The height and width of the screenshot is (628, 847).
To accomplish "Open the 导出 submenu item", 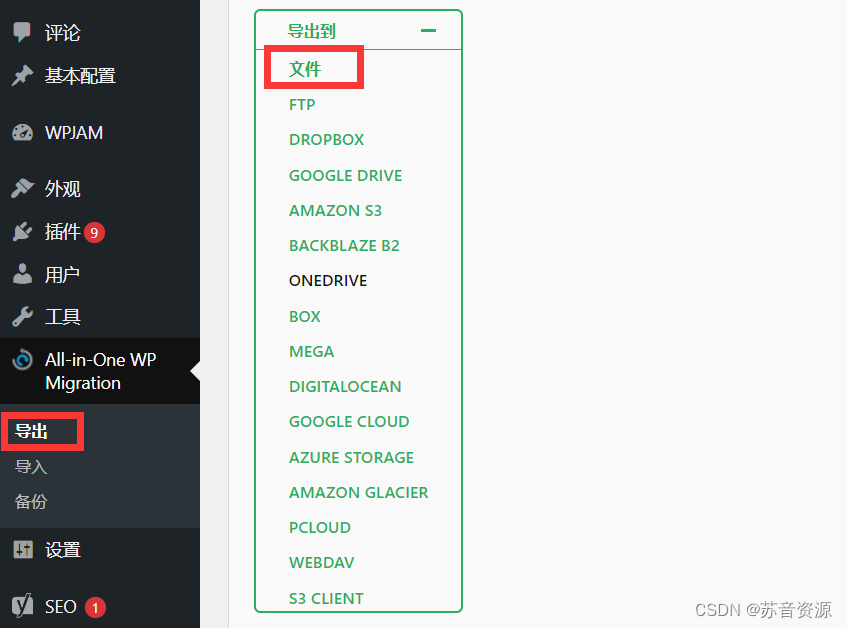I will click(x=31, y=432).
